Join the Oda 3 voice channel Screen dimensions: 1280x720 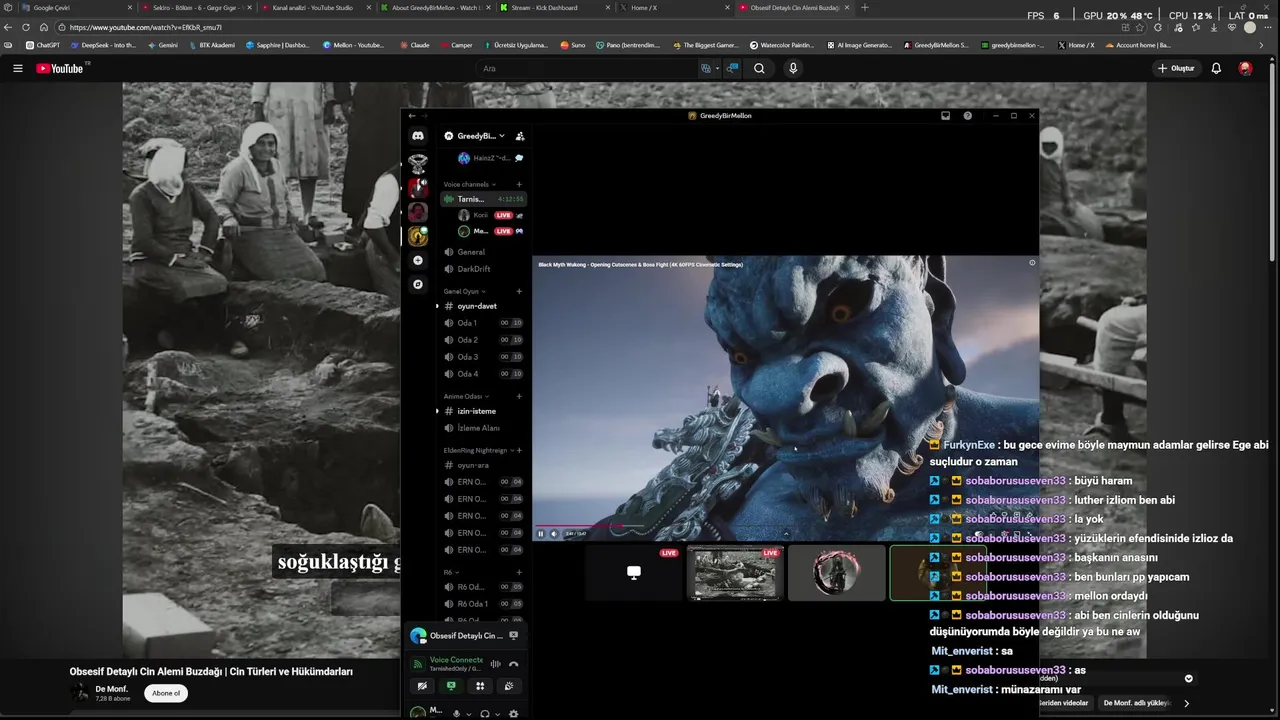(484, 357)
